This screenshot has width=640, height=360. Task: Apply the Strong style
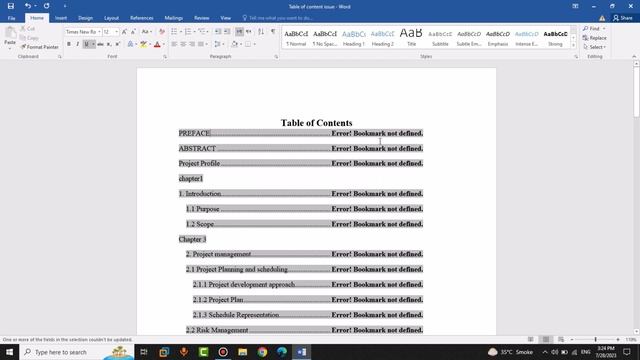coord(555,38)
